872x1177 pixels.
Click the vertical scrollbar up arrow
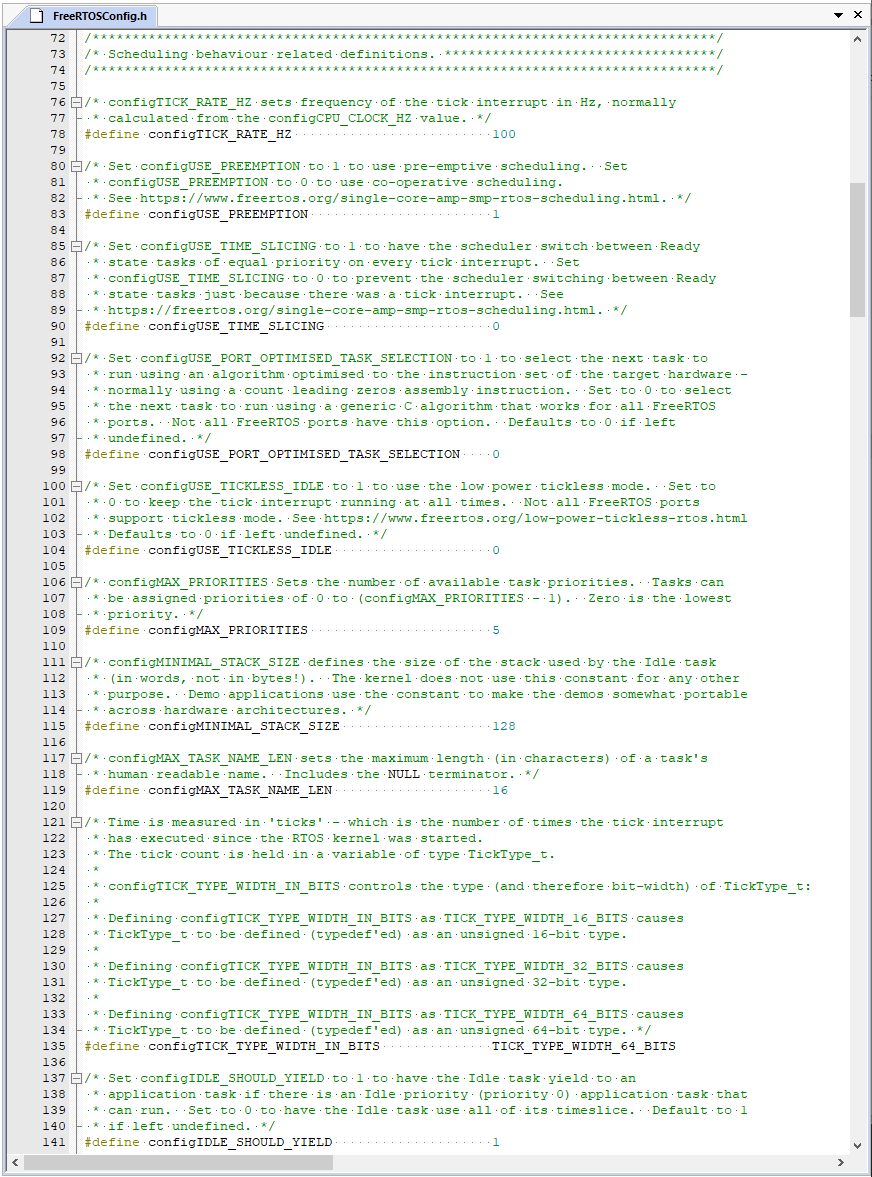pos(858,38)
